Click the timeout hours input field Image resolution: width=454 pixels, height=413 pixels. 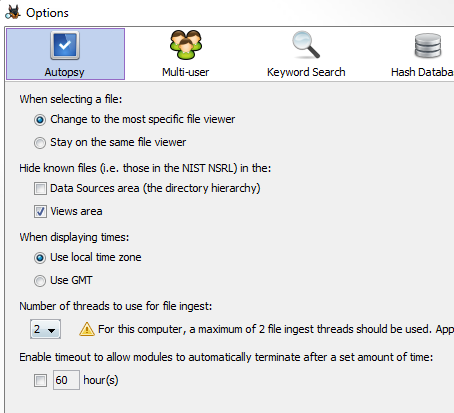point(66,380)
